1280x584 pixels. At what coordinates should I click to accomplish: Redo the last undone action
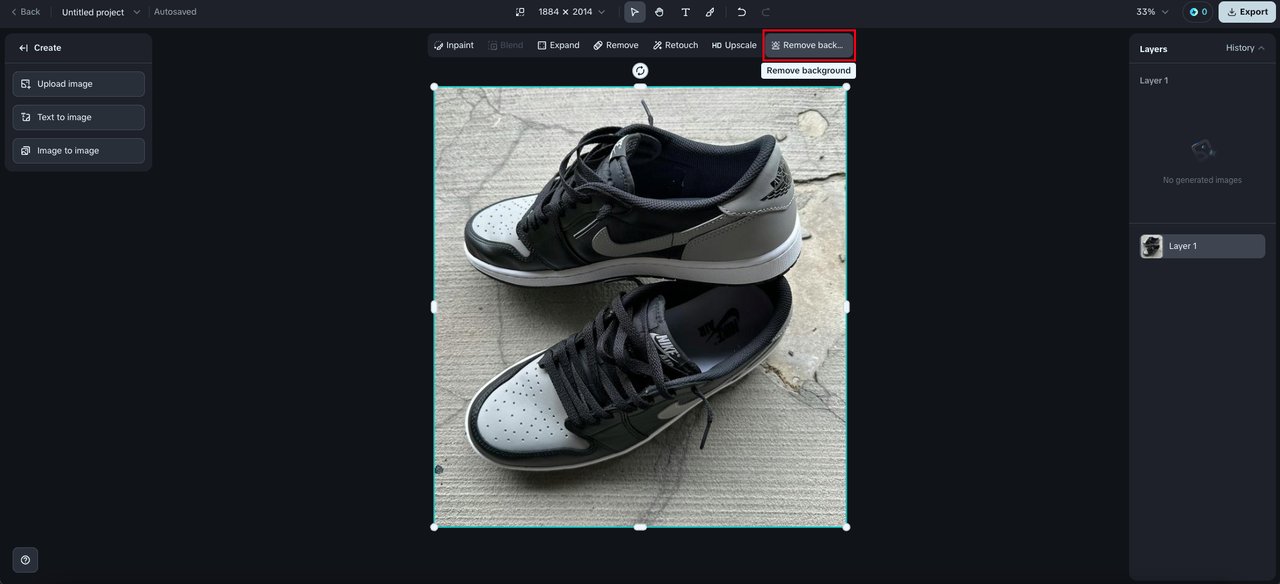click(766, 12)
